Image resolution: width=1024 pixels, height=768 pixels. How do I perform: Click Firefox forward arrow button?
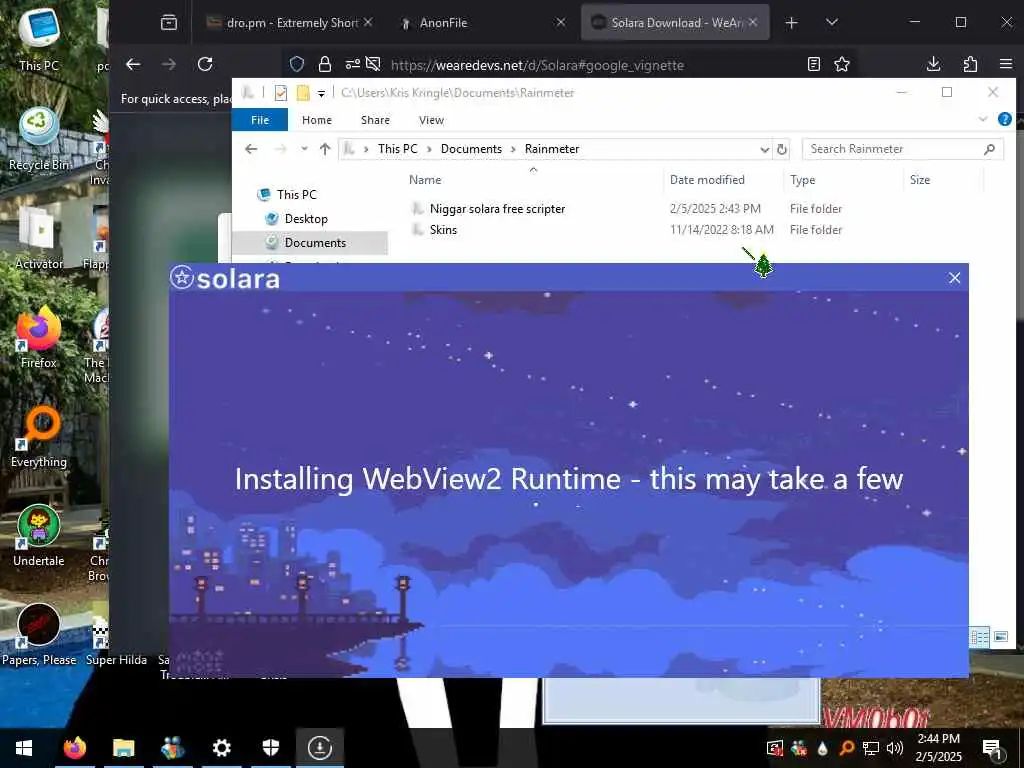tap(168, 64)
